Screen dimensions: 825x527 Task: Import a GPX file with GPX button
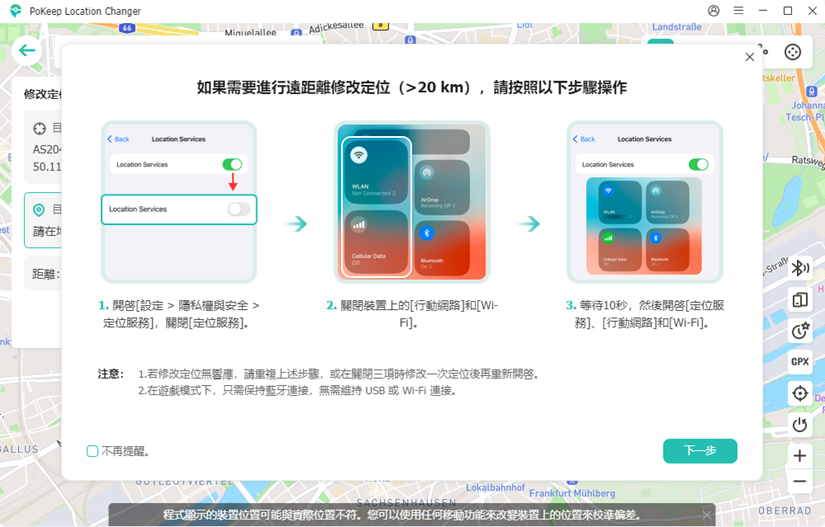(800, 362)
